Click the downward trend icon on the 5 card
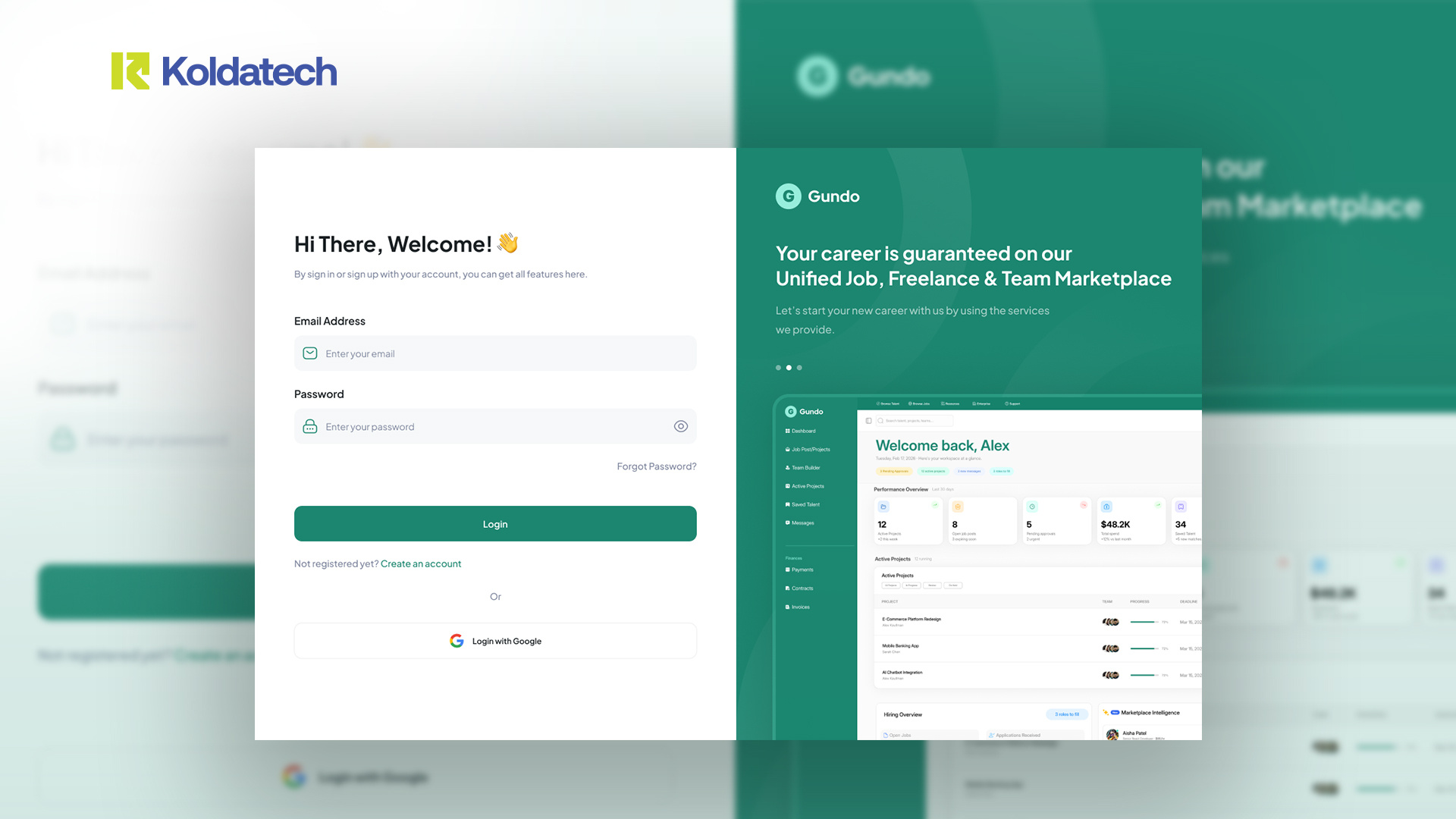Screen dimensions: 1456x819 tap(1084, 504)
